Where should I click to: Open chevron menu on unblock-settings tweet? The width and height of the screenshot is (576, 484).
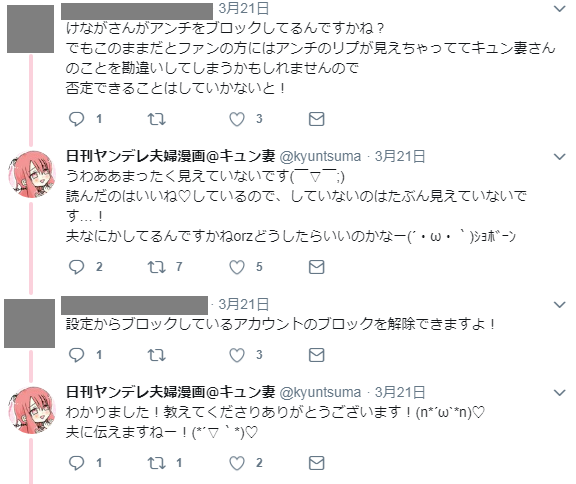click(559, 305)
